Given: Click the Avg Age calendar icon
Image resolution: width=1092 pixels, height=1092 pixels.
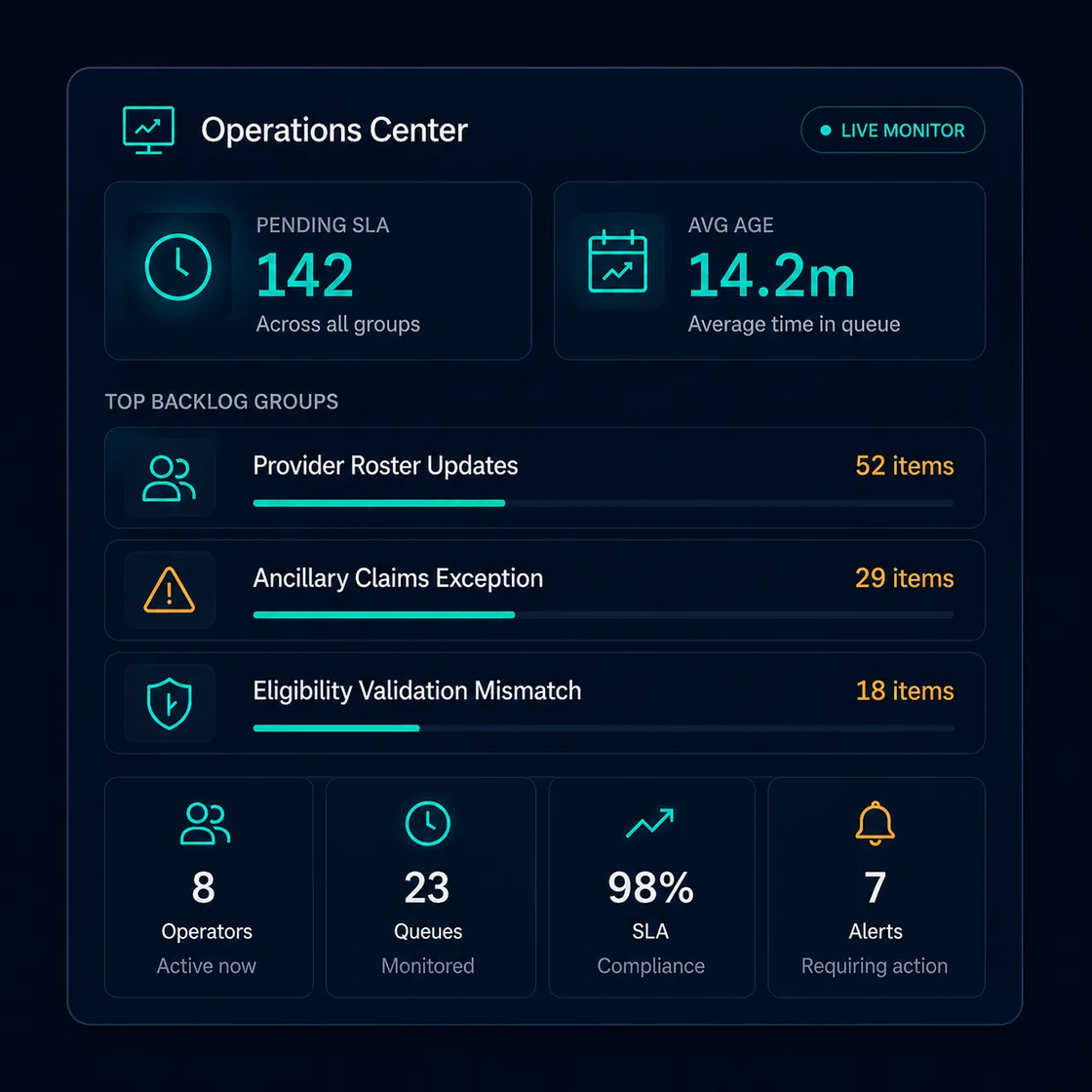Looking at the screenshot, I should (618, 262).
